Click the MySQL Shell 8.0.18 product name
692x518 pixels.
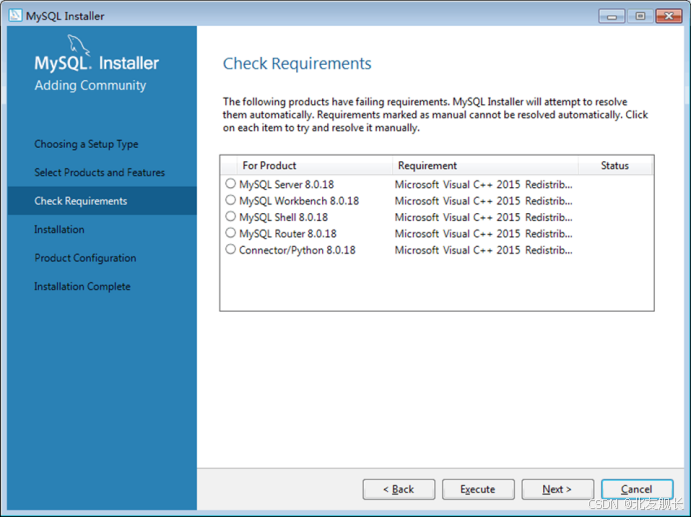pos(283,217)
